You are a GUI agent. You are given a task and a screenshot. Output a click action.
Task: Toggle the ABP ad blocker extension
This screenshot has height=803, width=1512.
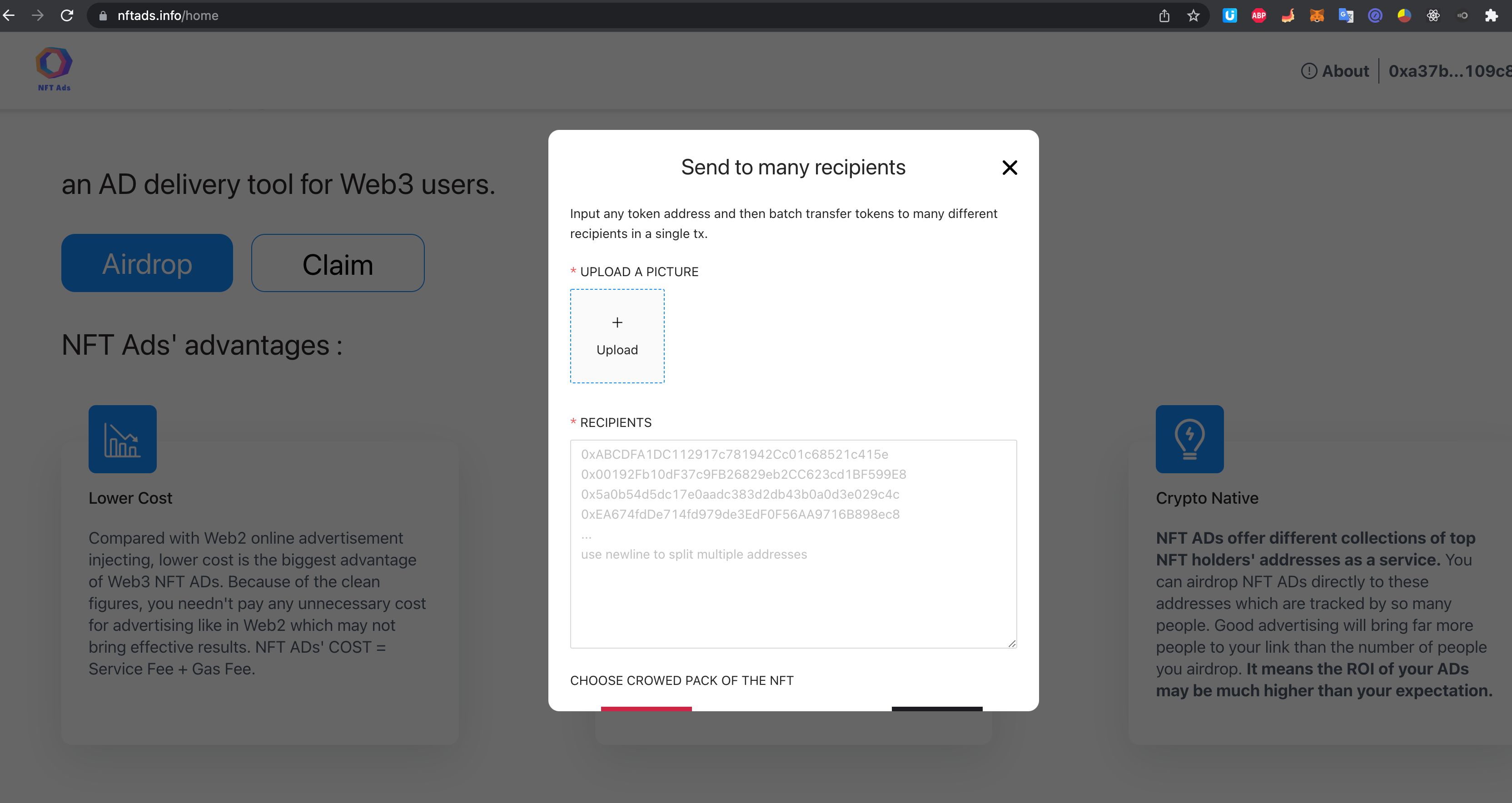point(1259,16)
